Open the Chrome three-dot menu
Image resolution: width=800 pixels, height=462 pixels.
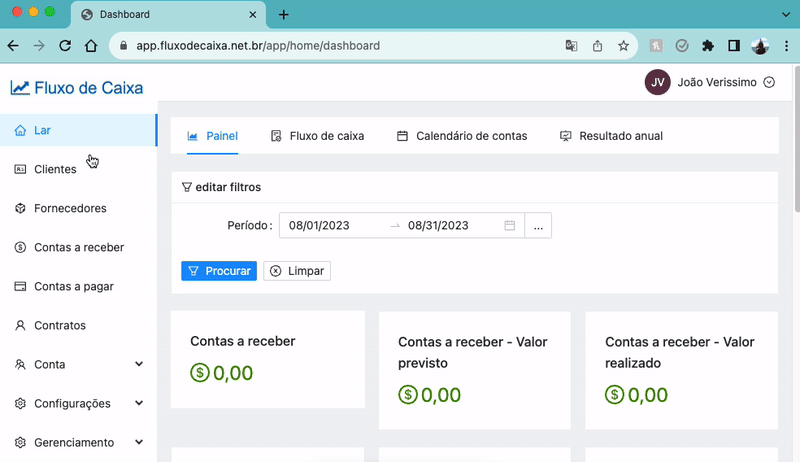coord(786,46)
